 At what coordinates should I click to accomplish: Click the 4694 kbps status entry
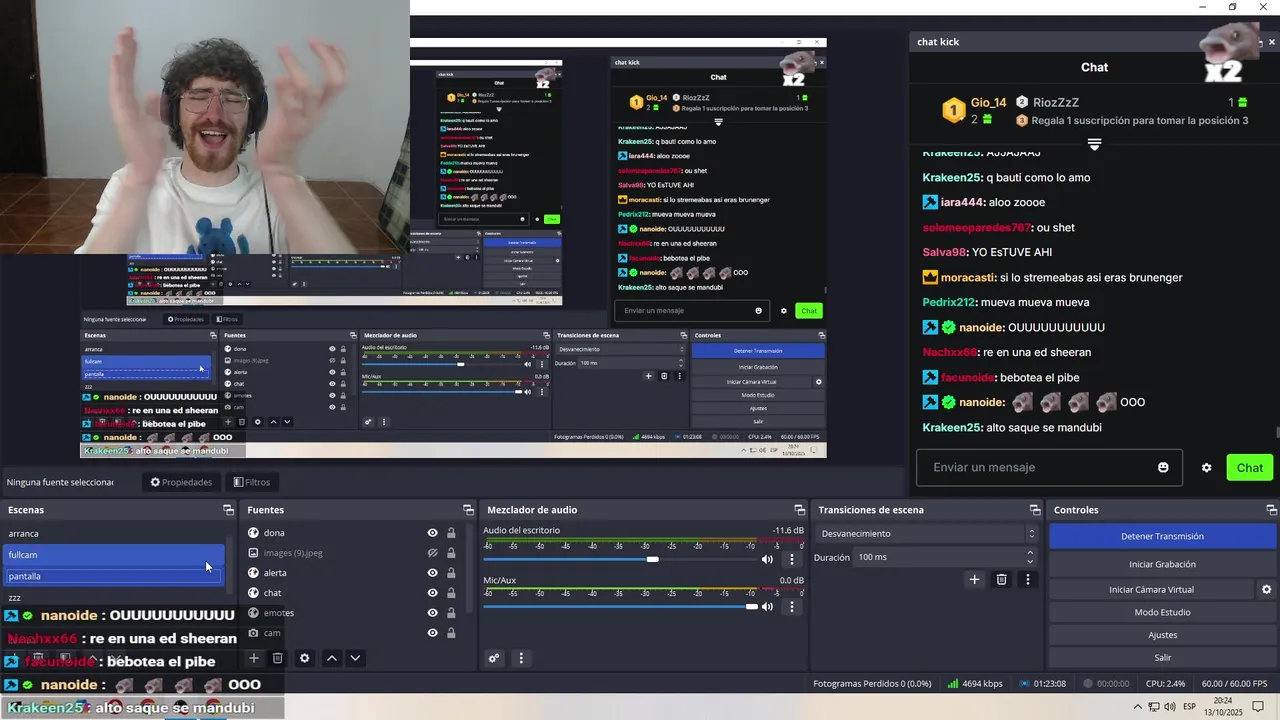[975, 684]
